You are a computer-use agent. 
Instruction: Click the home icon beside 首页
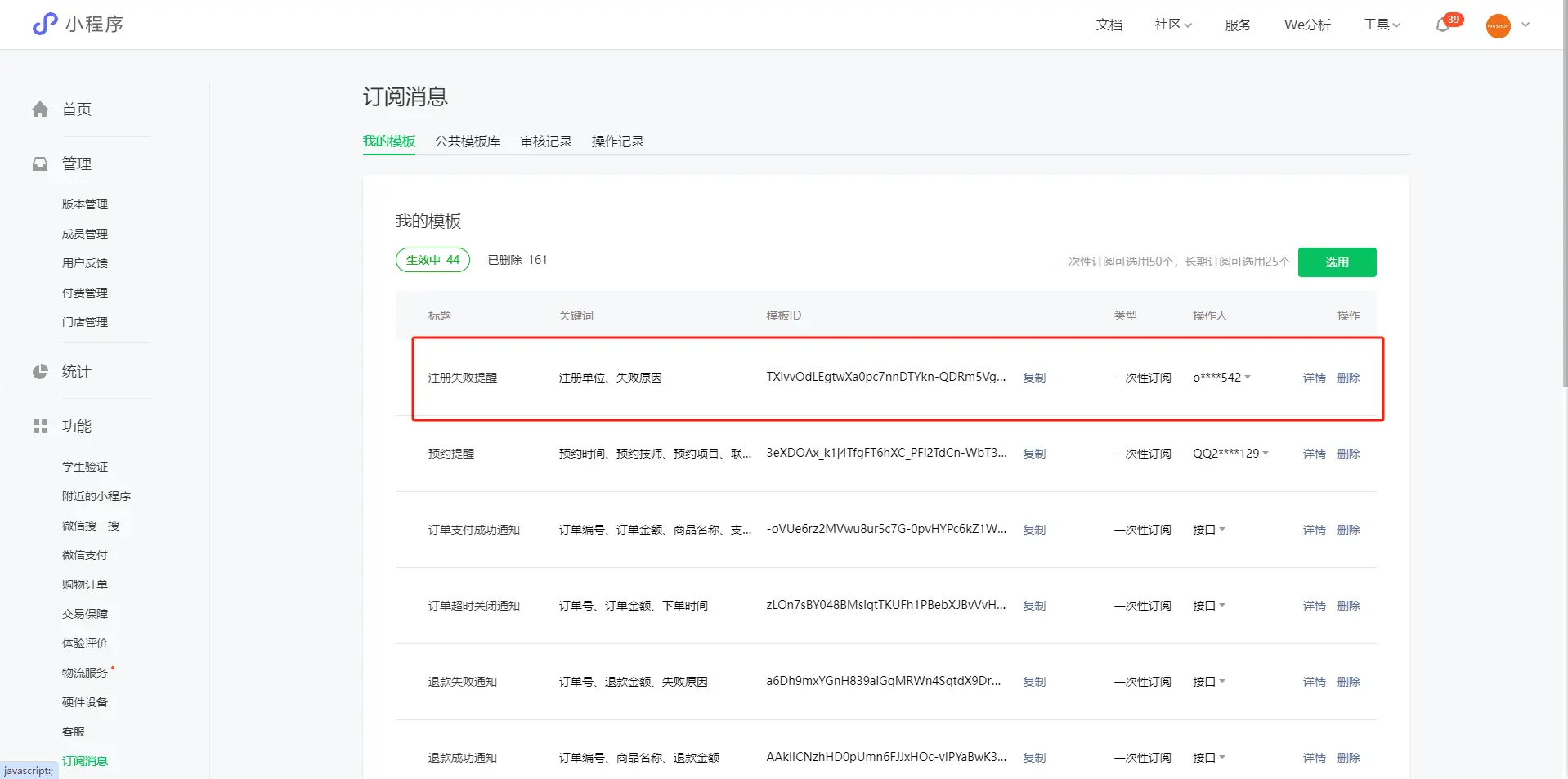(40, 110)
